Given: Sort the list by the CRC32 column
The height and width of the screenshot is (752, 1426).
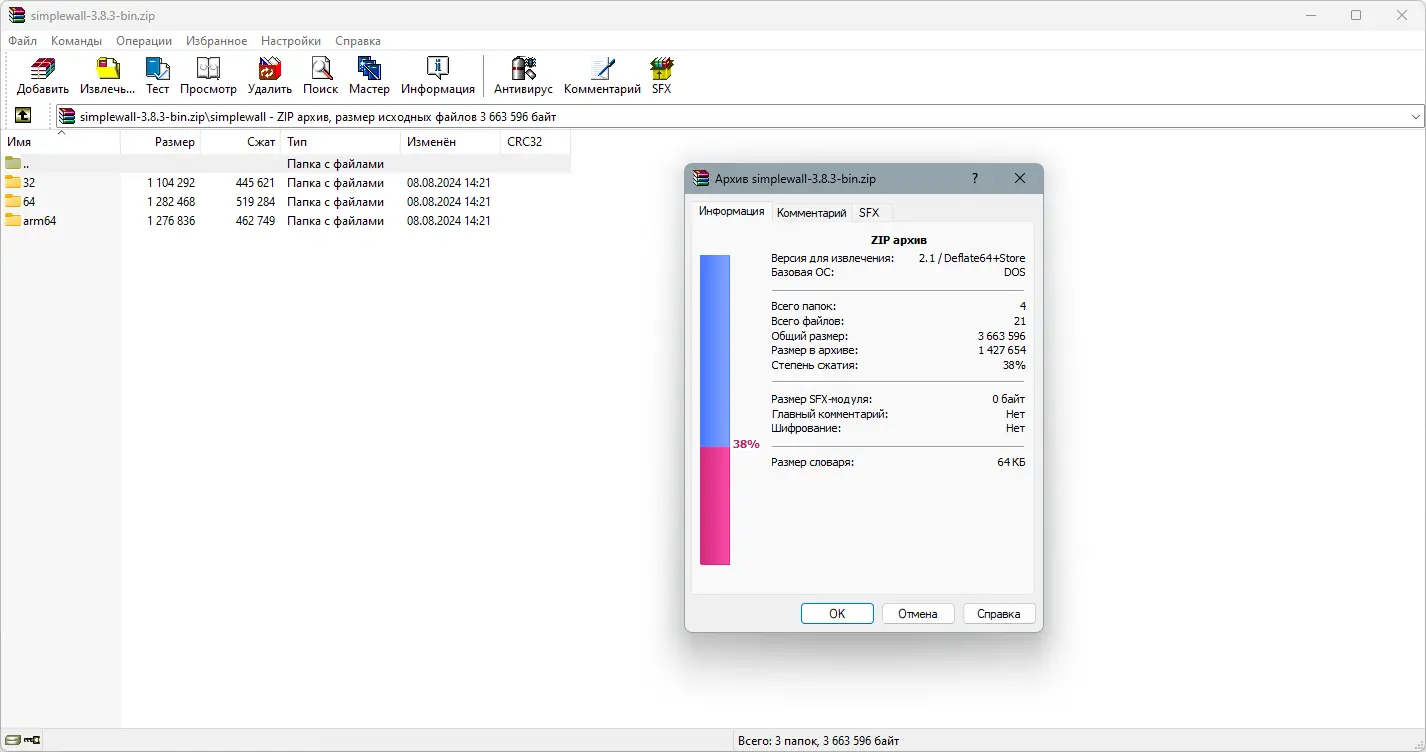Looking at the screenshot, I should [x=536, y=142].
